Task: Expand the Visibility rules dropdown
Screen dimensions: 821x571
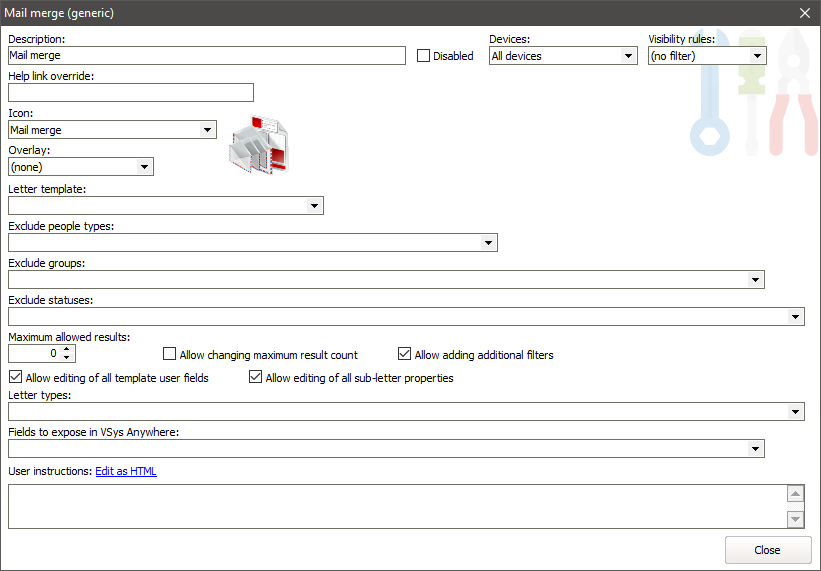Action: point(757,56)
